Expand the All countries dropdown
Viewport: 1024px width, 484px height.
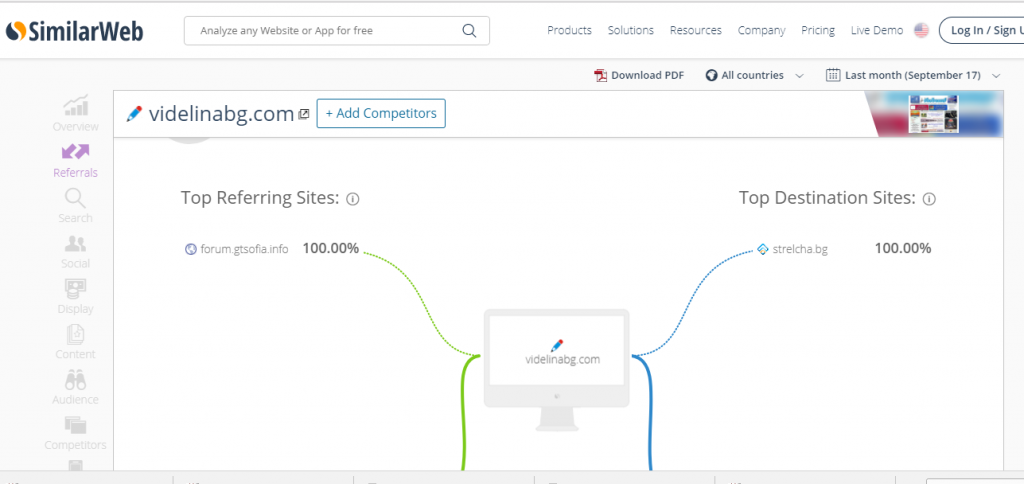coord(754,75)
